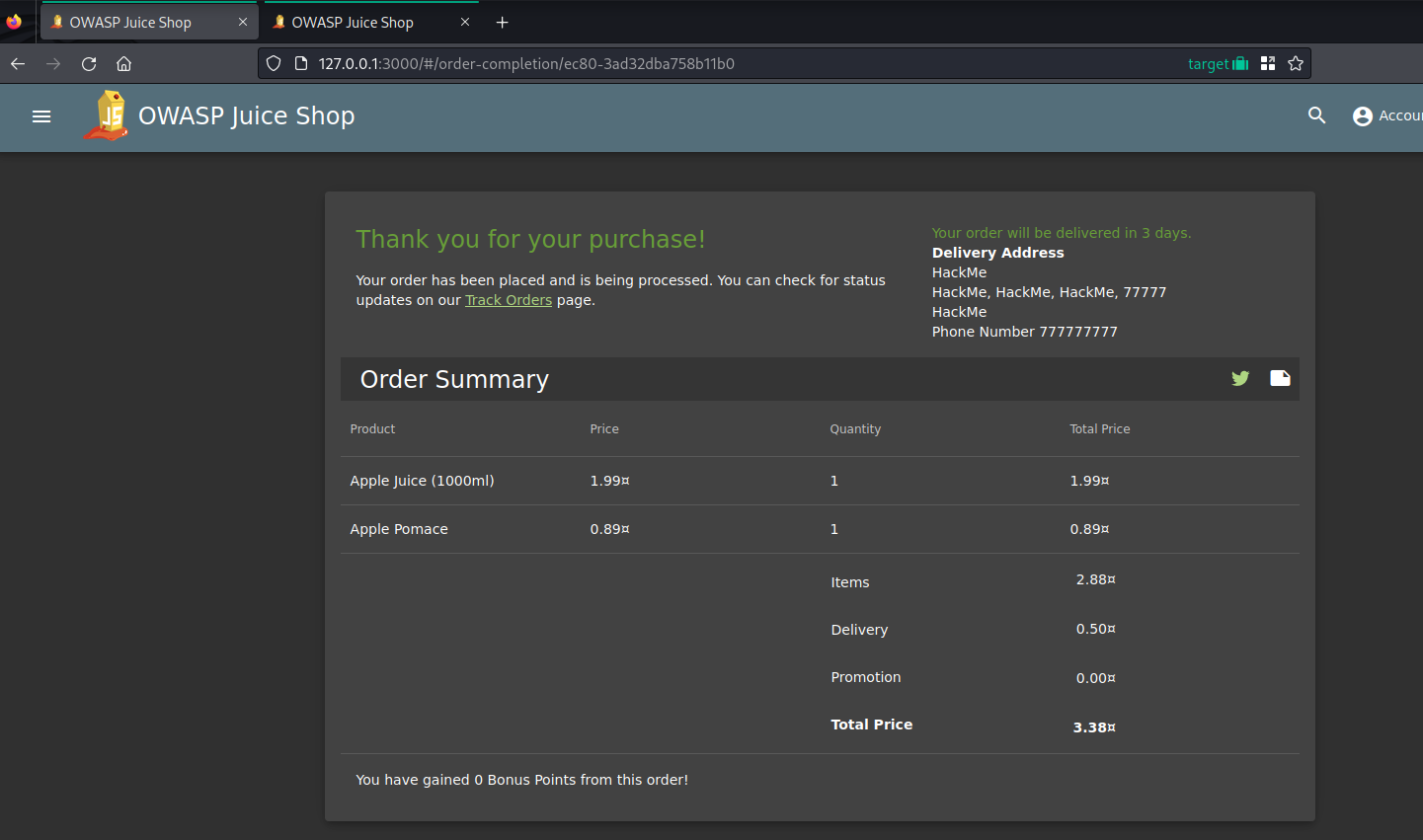Open the extensions grid icon
Image resolution: width=1423 pixels, height=840 pixels.
[x=1268, y=63]
